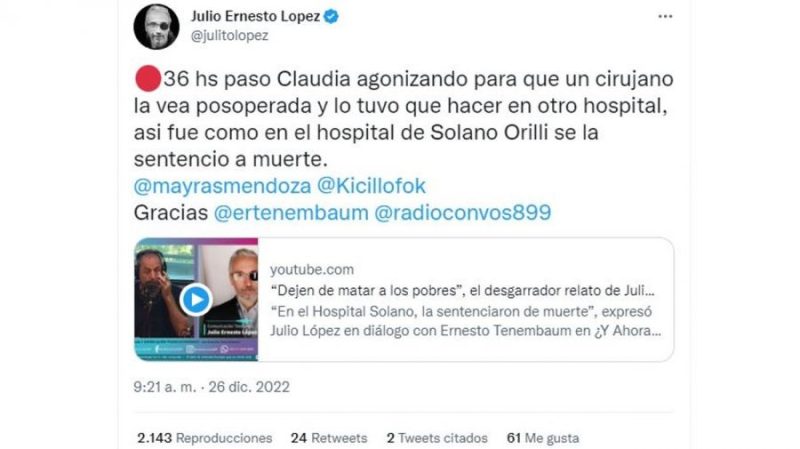
Task: Open the youtube.com link card domain
Action: [312, 269]
